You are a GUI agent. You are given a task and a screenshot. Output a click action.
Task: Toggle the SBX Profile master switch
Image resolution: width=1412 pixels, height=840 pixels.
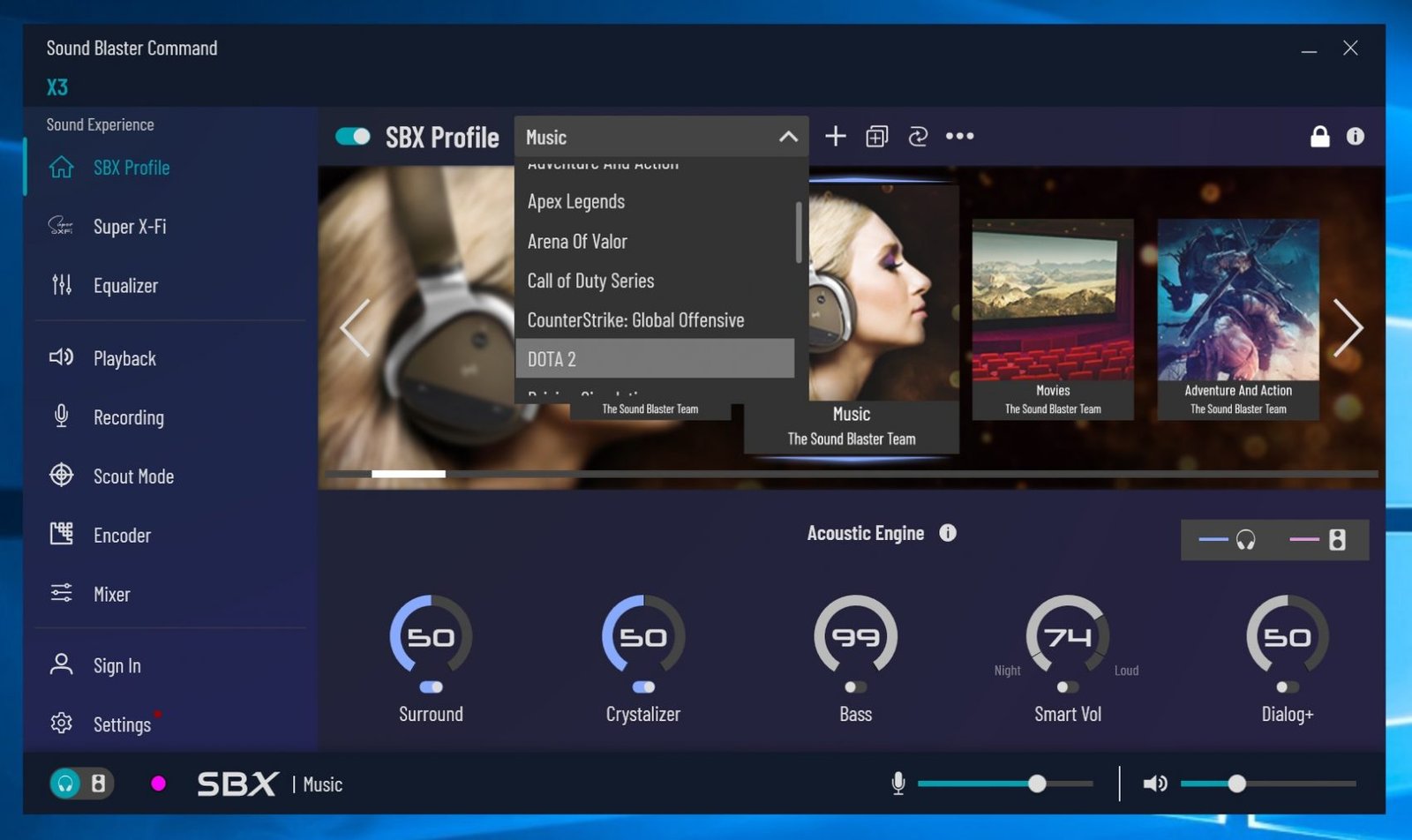tap(353, 136)
